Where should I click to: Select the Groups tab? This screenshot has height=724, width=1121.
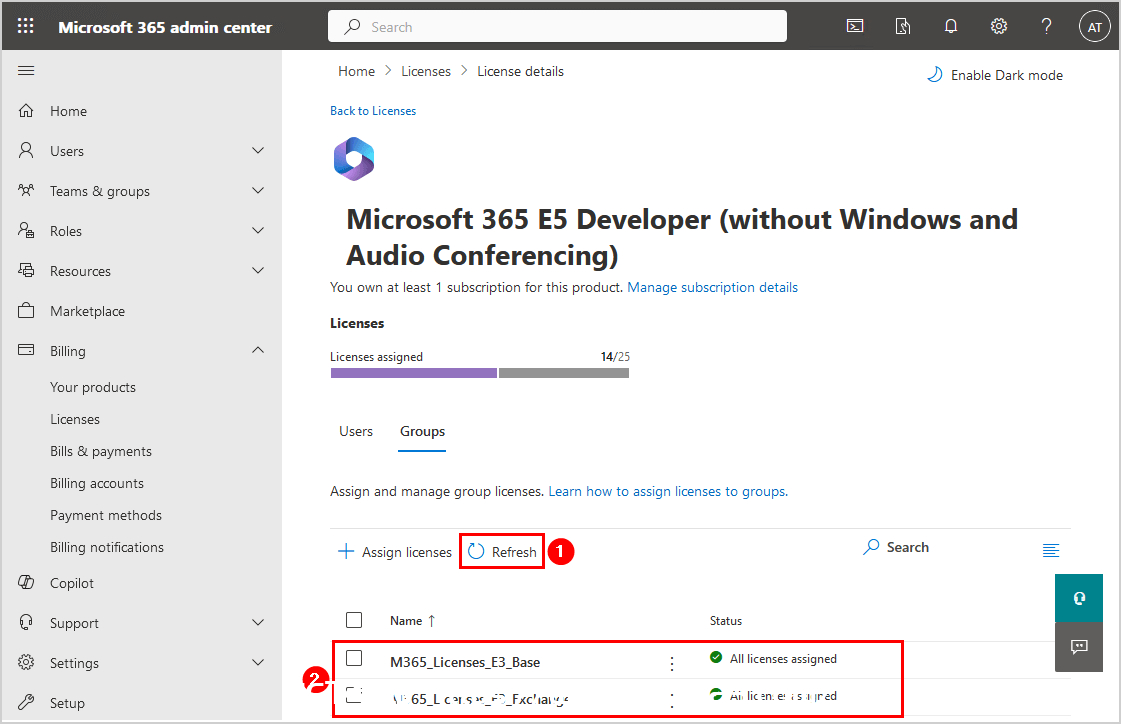point(423,432)
